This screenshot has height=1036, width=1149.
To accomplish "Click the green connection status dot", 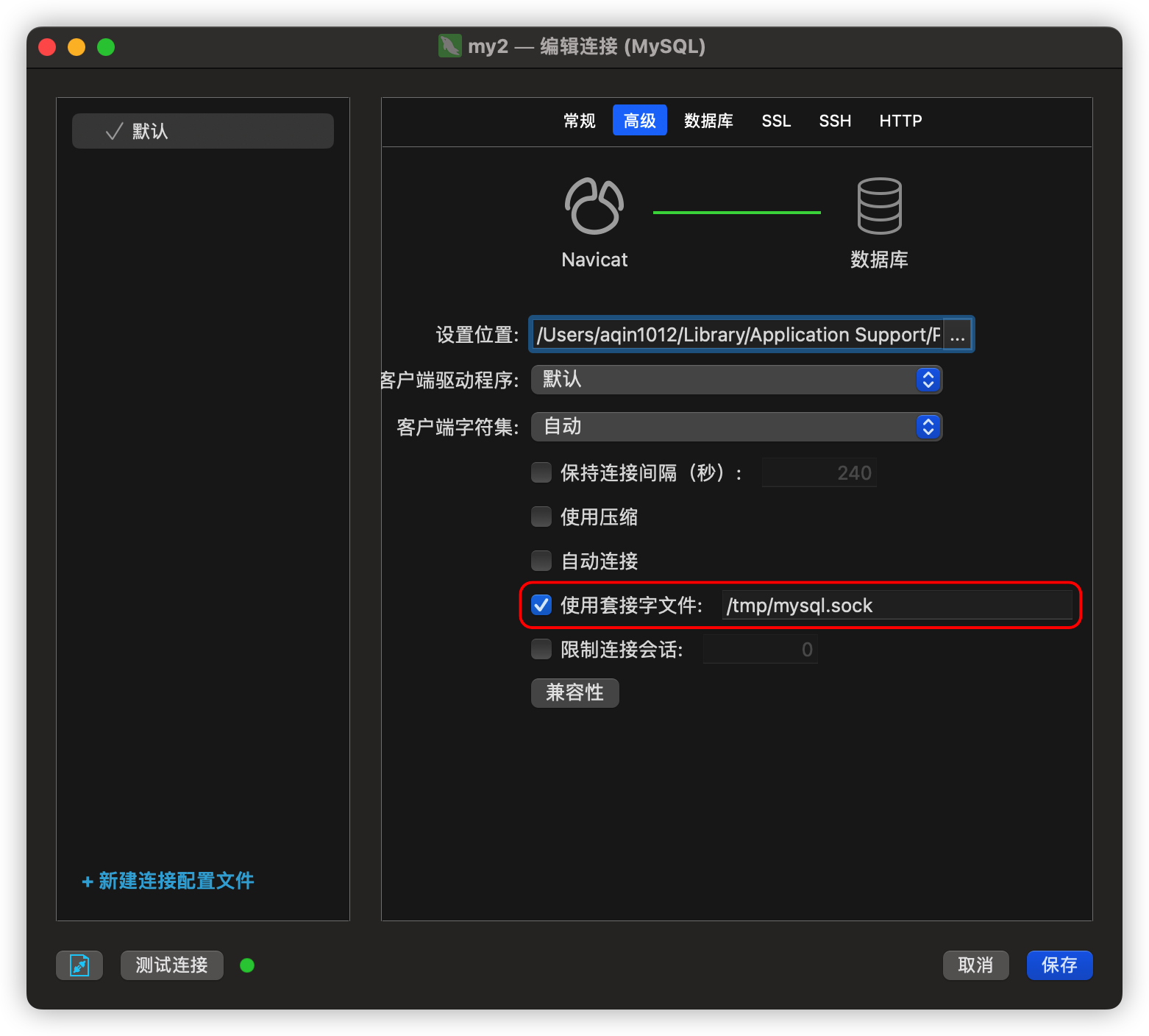I will 247,965.
